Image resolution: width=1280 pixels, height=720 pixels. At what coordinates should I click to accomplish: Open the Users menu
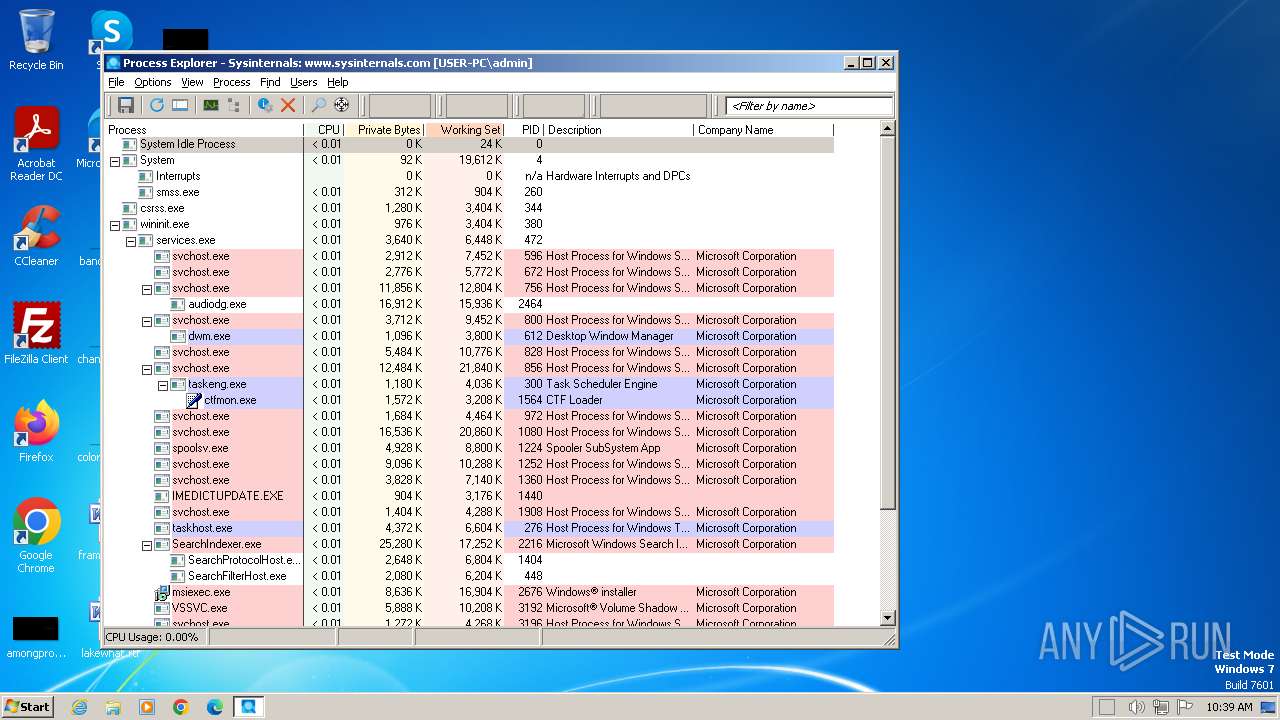(x=303, y=82)
